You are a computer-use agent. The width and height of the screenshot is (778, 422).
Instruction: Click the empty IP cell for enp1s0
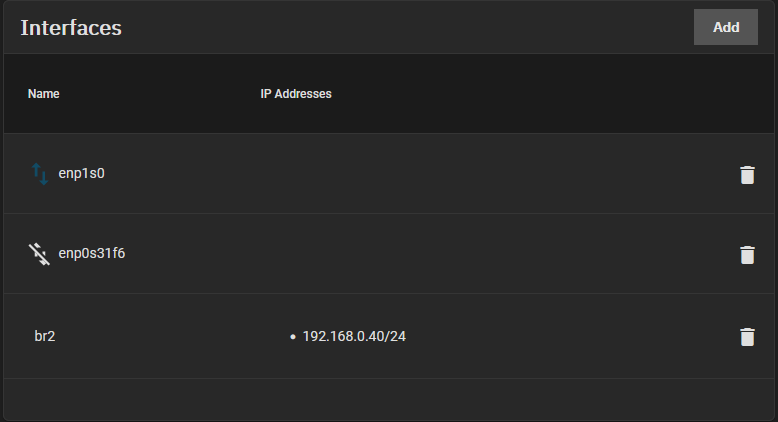pyautogui.click(x=350, y=174)
